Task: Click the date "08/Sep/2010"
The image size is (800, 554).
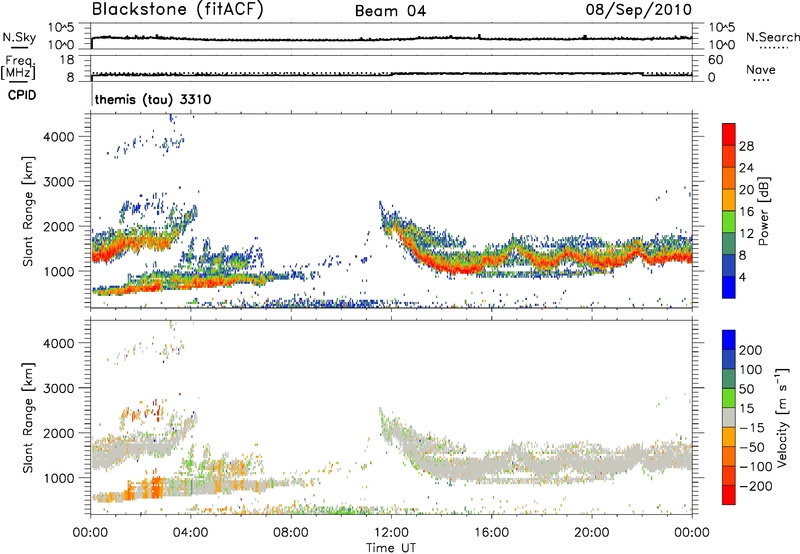Action: (638, 10)
